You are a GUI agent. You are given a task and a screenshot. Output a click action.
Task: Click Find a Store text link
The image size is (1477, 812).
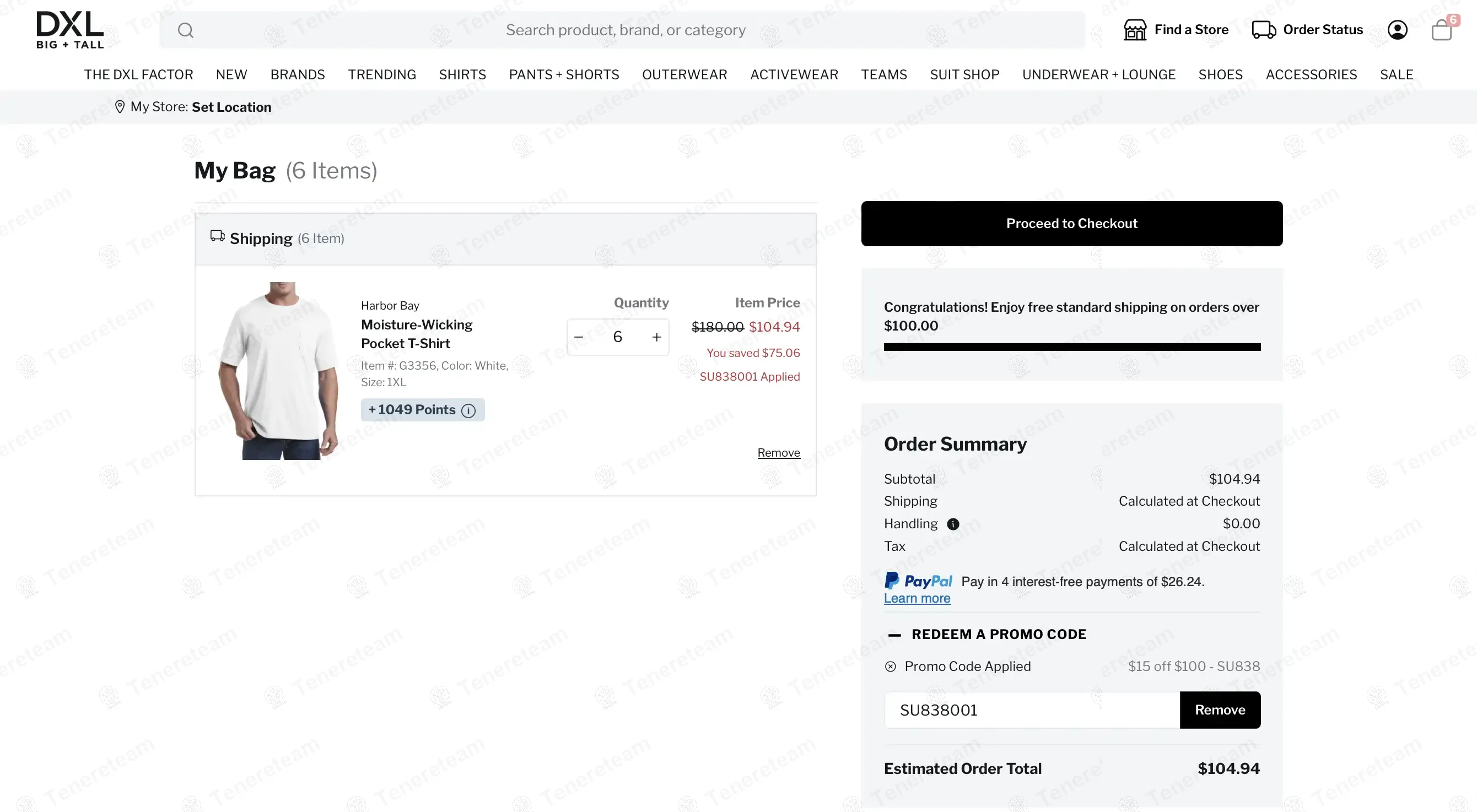(1192, 30)
